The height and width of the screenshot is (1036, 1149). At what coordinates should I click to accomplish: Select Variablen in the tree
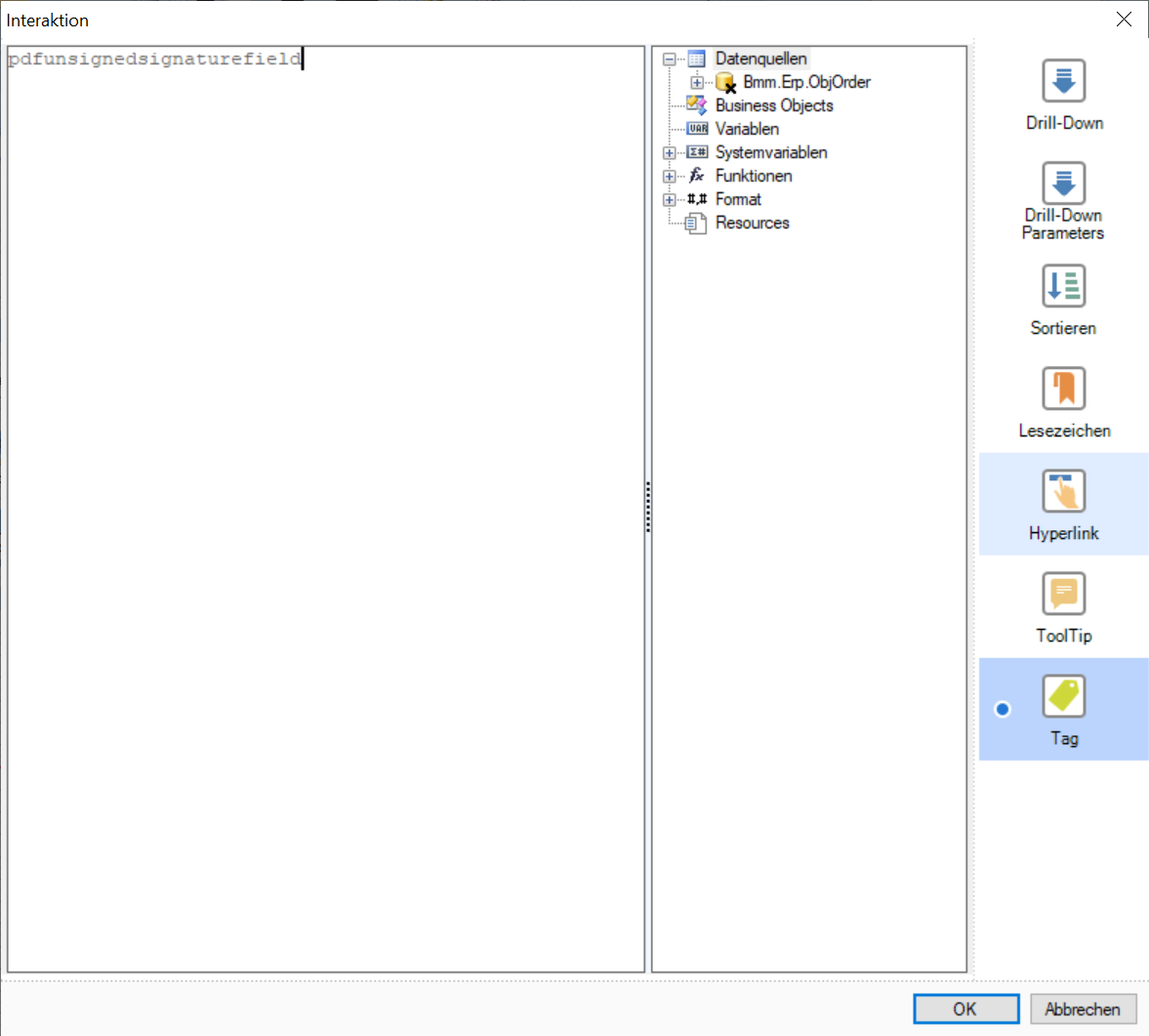pyautogui.click(x=747, y=129)
